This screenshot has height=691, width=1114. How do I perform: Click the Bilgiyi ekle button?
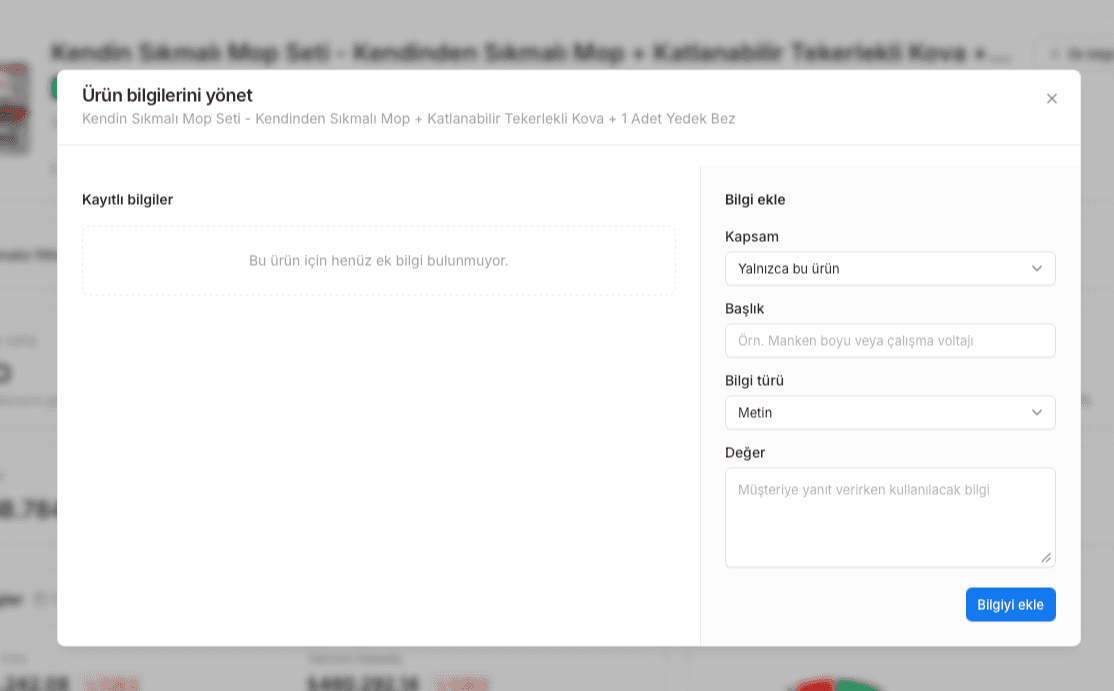pyautogui.click(x=1010, y=604)
